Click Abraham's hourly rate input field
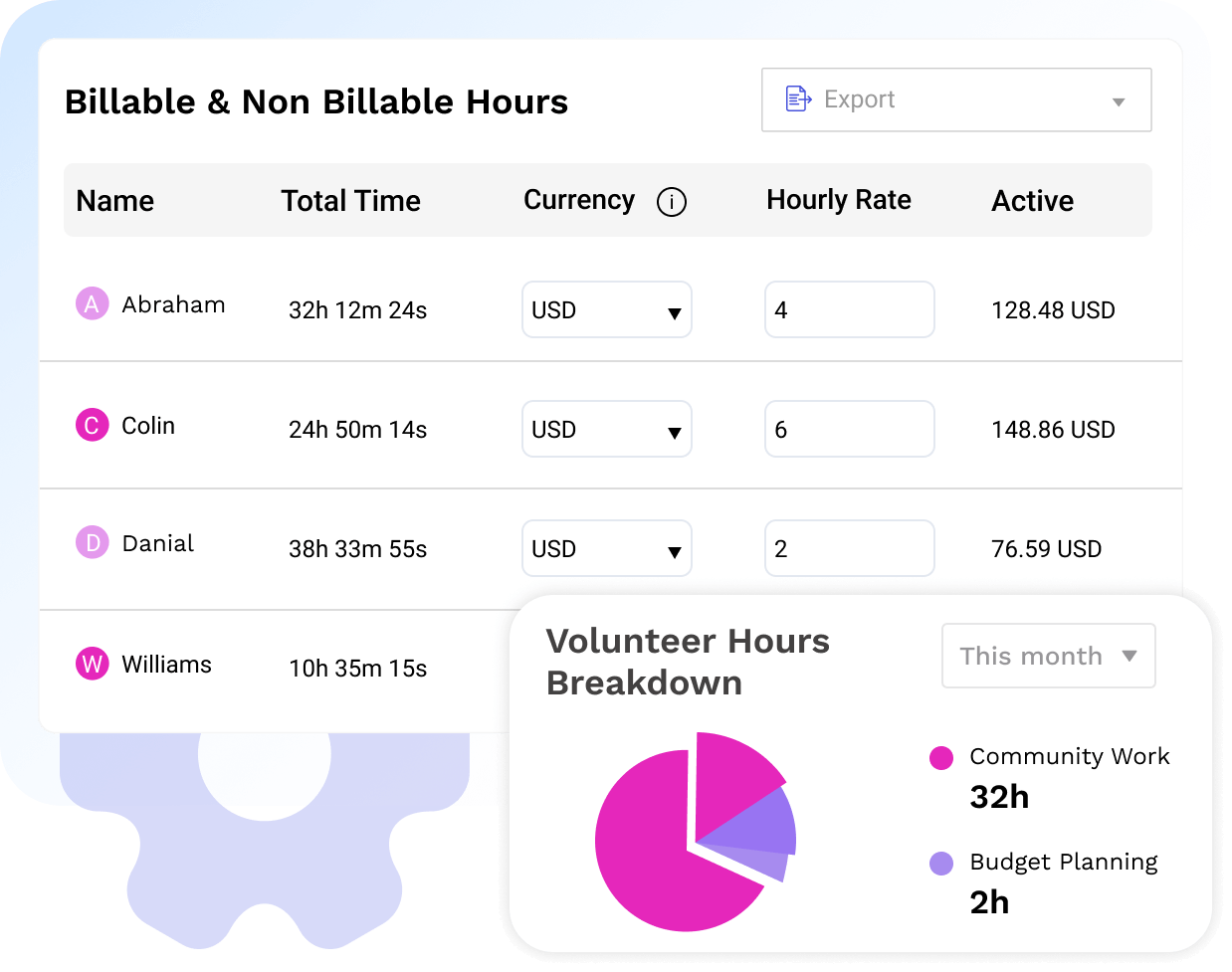1232x972 pixels. pyautogui.click(x=849, y=309)
